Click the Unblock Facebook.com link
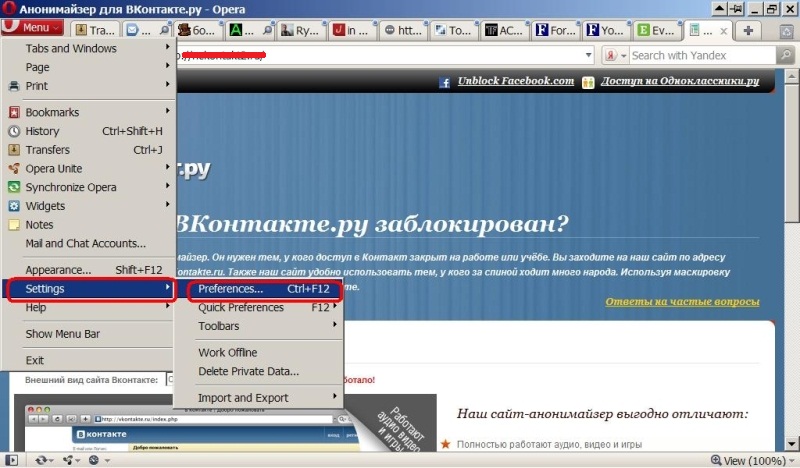This screenshot has width=800, height=468. pos(515,80)
